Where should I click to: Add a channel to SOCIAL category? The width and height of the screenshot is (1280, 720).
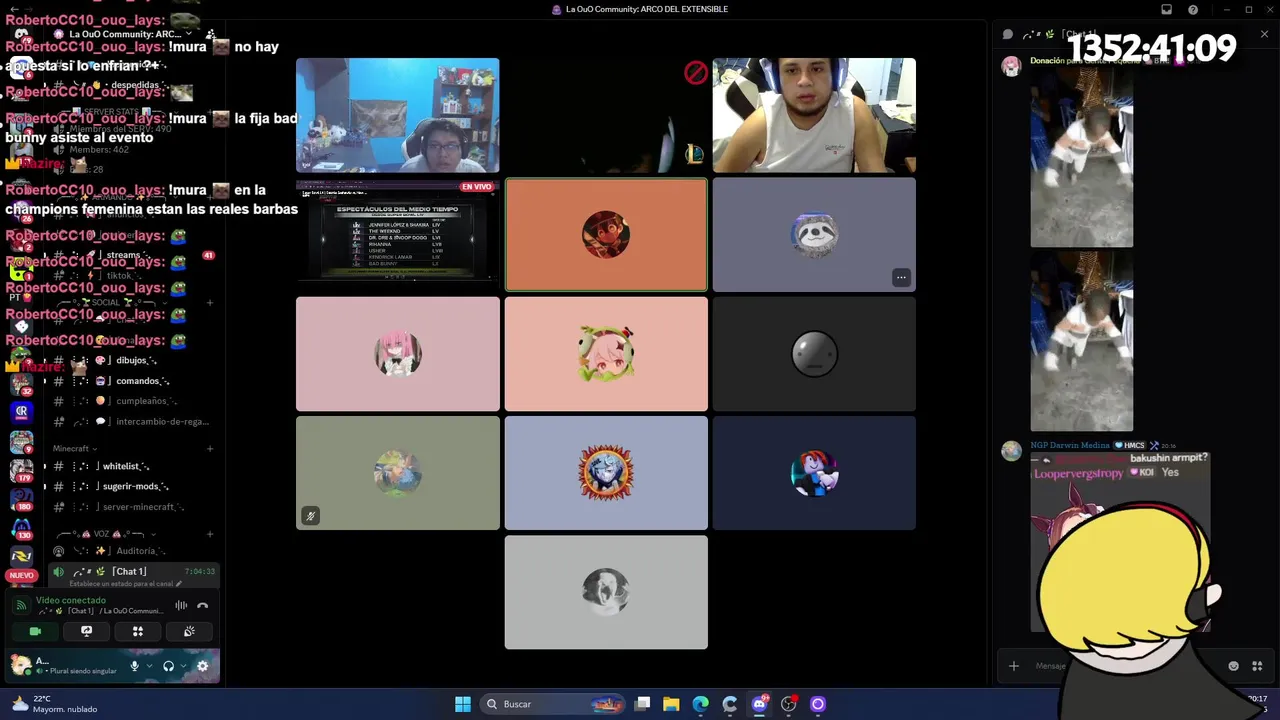click(x=210, y=302)
